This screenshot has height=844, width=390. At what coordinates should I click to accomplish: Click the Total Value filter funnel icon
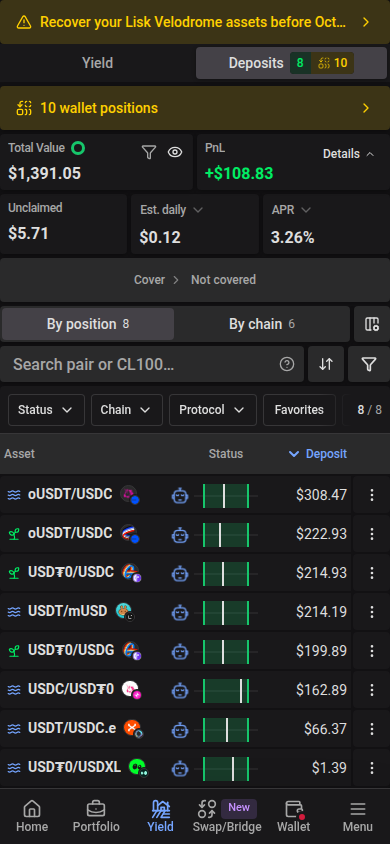click(148, 153)
